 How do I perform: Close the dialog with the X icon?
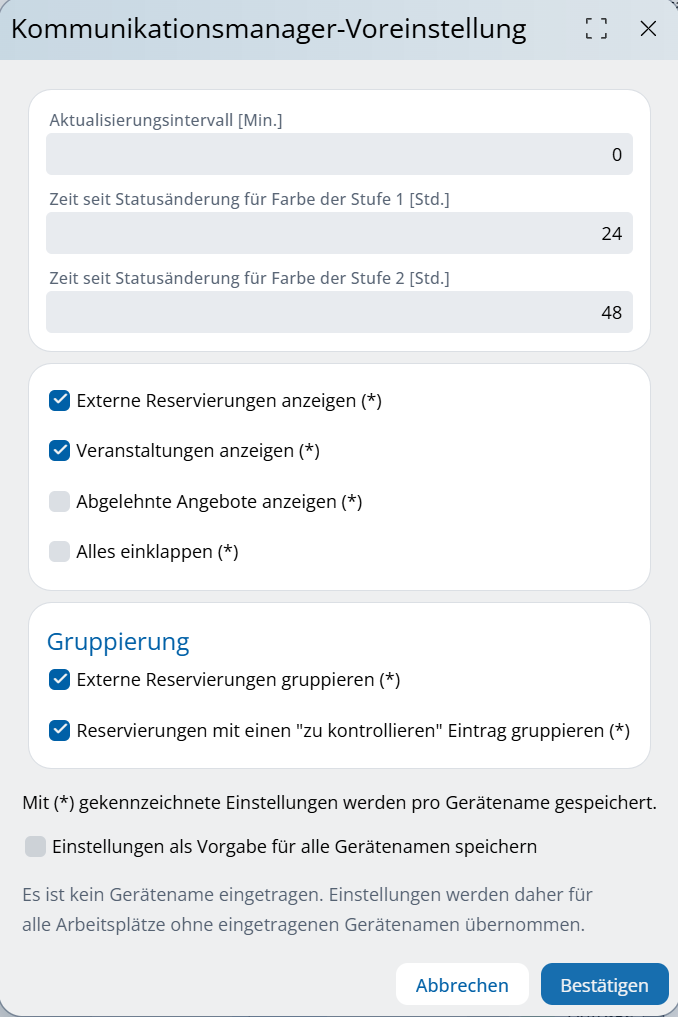(x=648, y=29)
